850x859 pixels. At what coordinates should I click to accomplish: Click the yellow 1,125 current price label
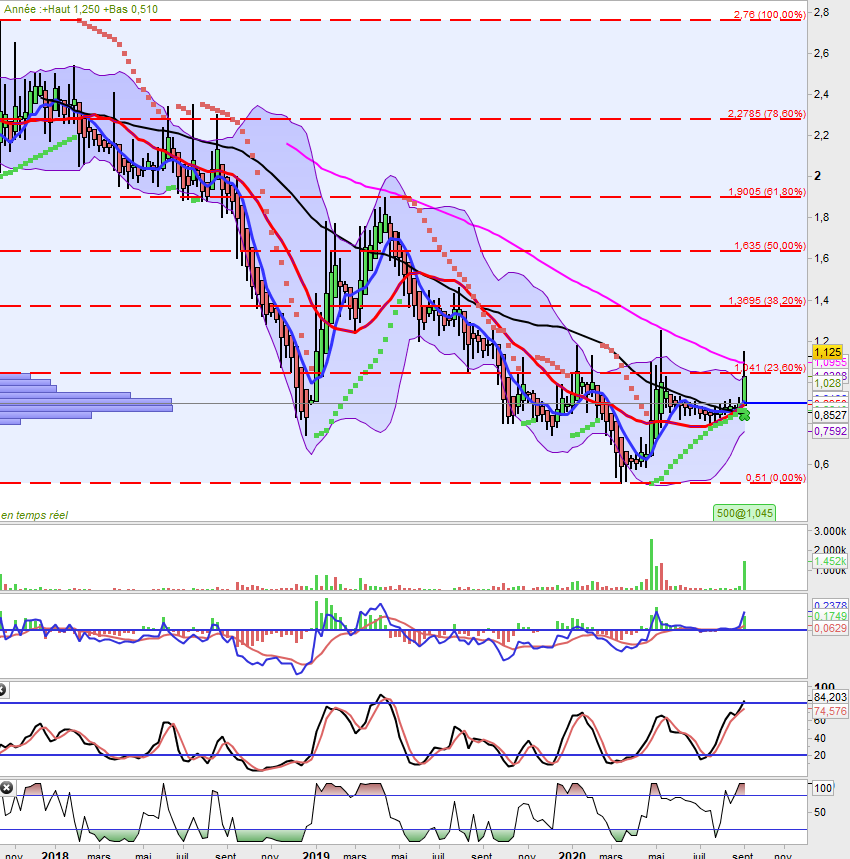pos(827,352)
